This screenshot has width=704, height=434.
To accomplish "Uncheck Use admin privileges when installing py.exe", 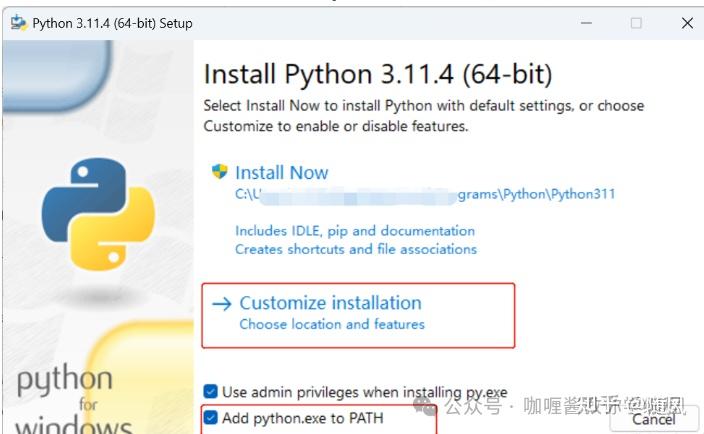I will pos(210,391).
